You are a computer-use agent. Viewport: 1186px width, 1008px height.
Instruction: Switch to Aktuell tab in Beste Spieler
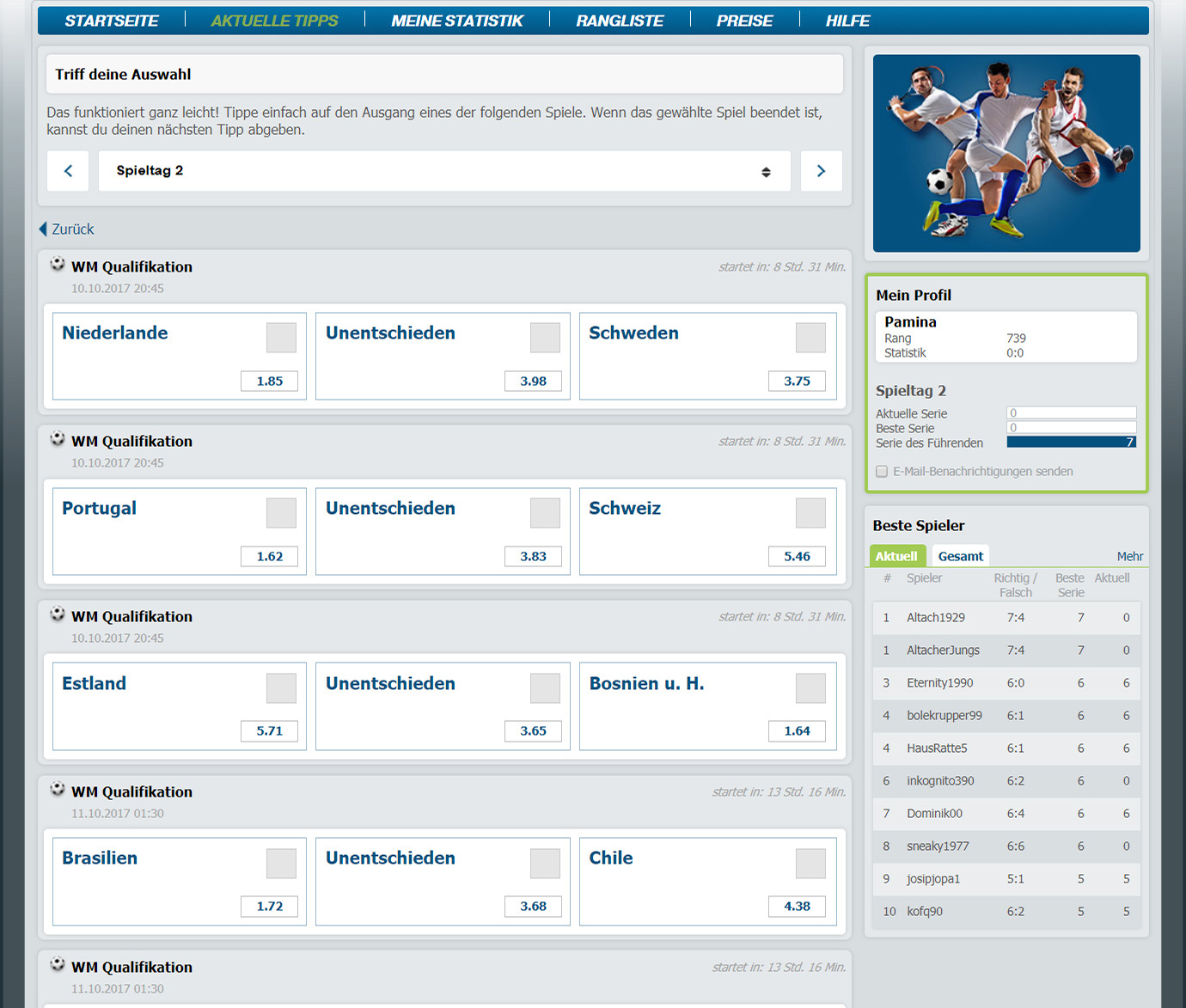tap(897, 556)
